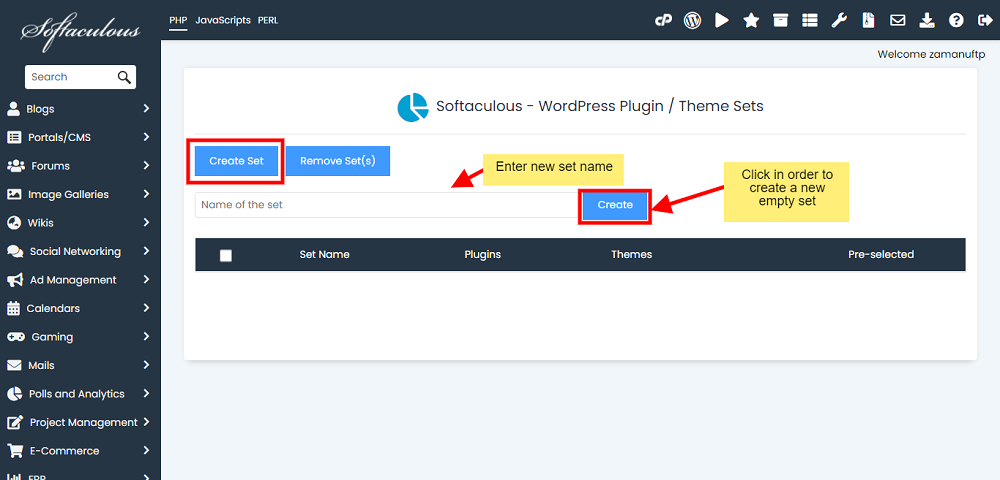Screen dimensions: 1000x480
Task: Click the Project Management edit icon
Action: (x=15, y=422)
